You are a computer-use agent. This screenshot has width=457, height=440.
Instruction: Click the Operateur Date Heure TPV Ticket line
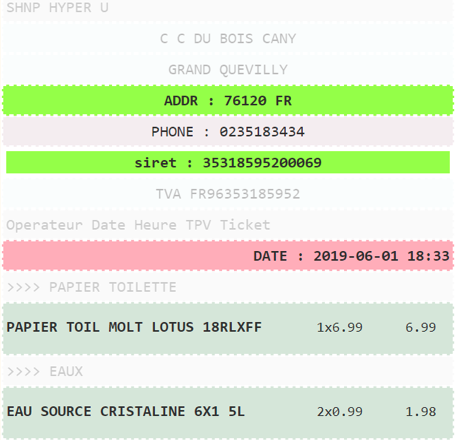click(x=228, y=225)
